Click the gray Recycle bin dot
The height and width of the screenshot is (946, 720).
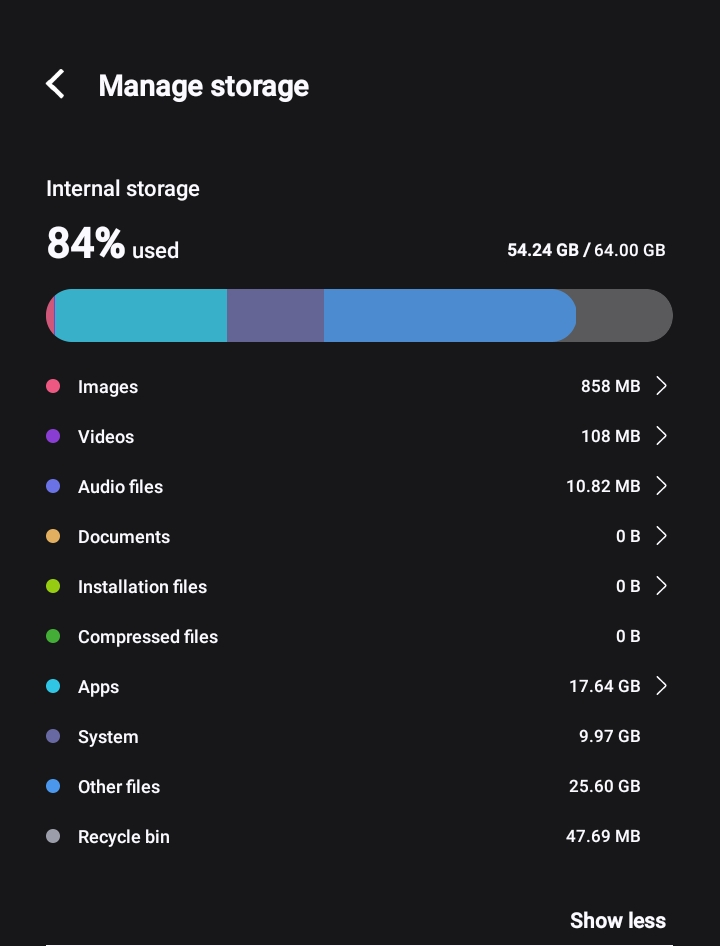53,836
